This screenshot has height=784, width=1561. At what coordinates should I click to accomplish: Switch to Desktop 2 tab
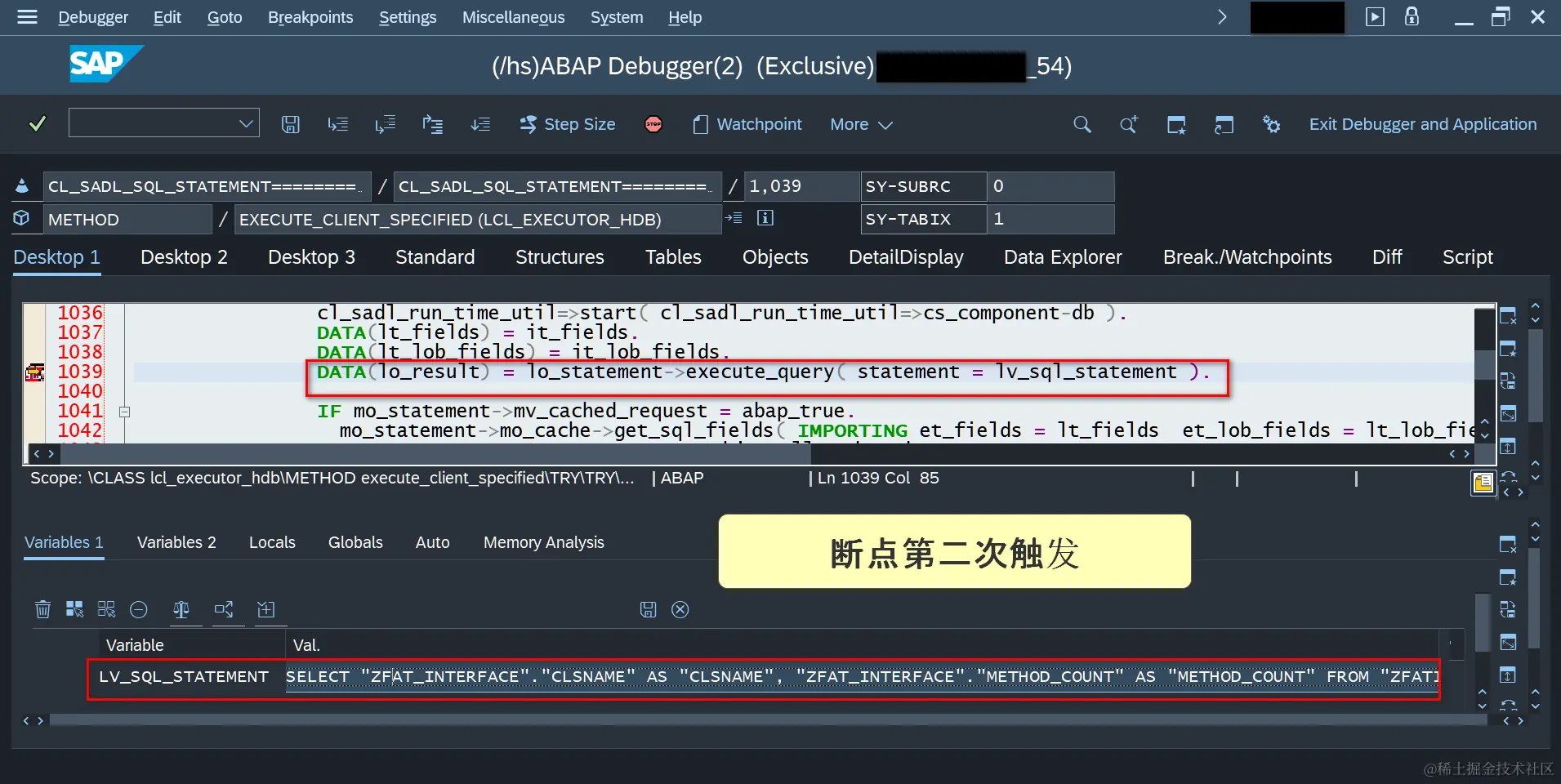[184, 257]
